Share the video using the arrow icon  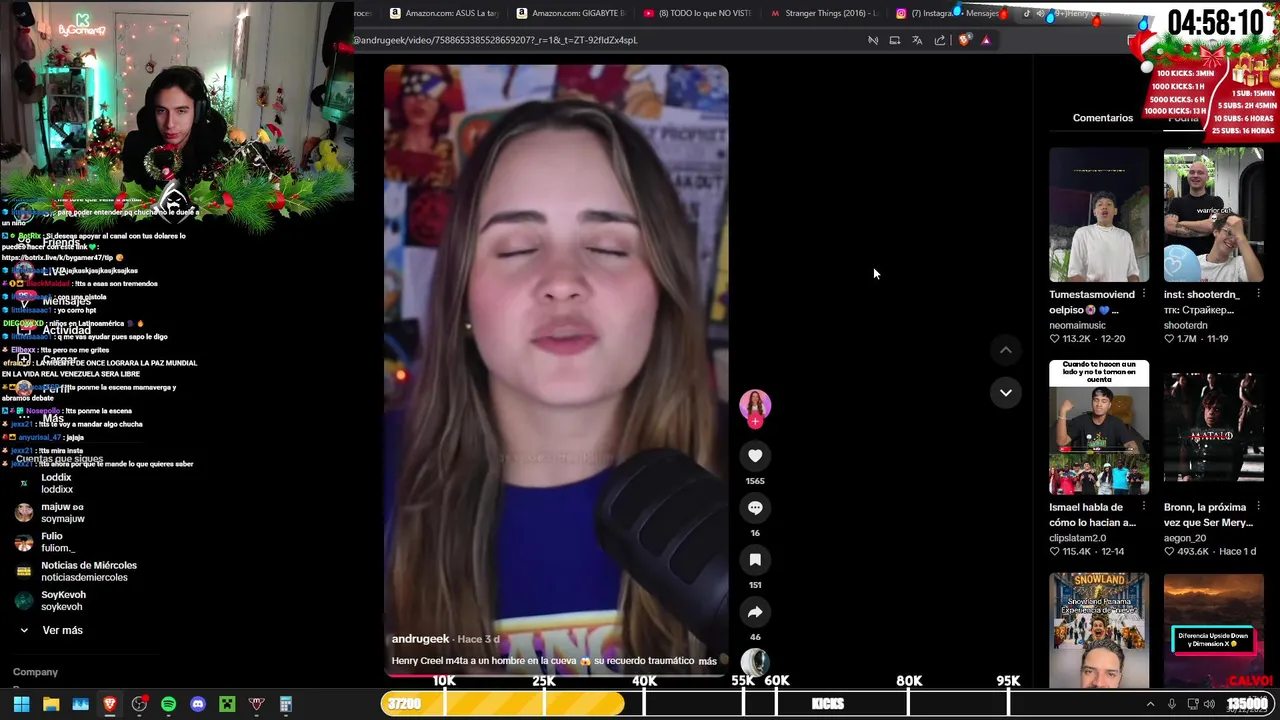(x=755, y=612)
